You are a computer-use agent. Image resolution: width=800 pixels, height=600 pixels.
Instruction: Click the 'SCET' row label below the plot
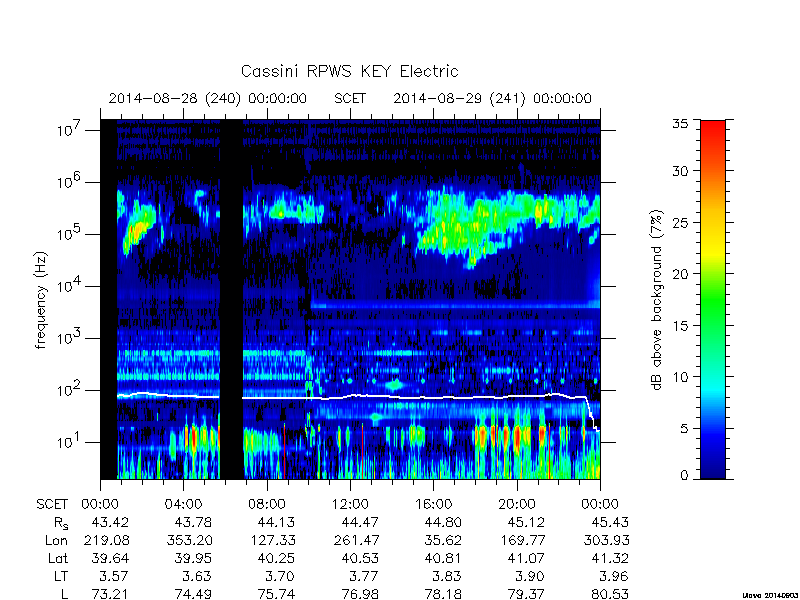[x=52, y=505]
